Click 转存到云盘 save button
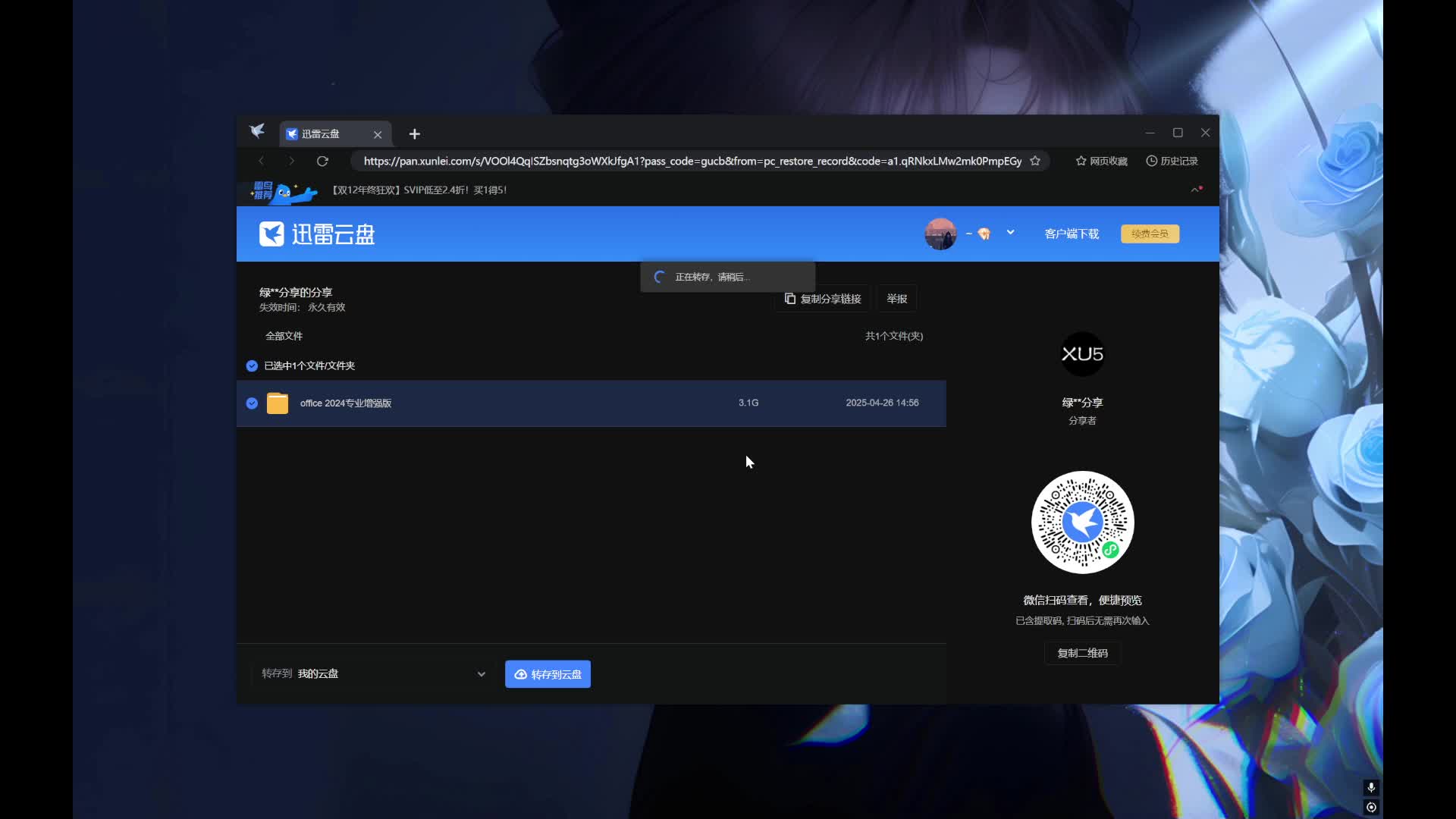Image resolution: width=1456 pixels, height=819 pixels. click(548, 674)
